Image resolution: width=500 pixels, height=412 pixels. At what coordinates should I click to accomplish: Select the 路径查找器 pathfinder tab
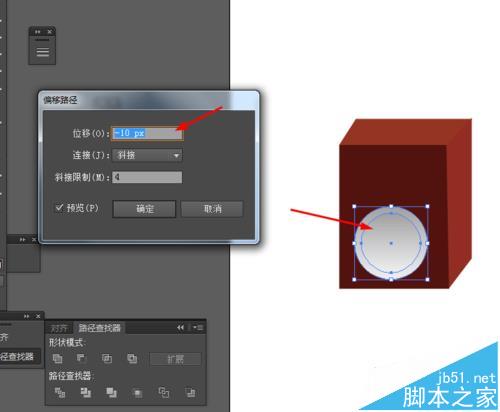(x=99, y=328)
